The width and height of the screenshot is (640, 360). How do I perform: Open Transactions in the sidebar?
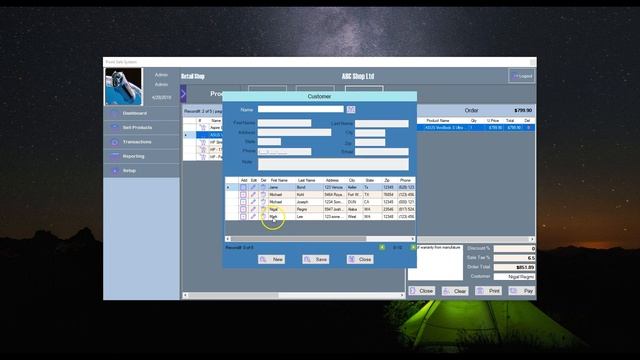tap(141, 142)
